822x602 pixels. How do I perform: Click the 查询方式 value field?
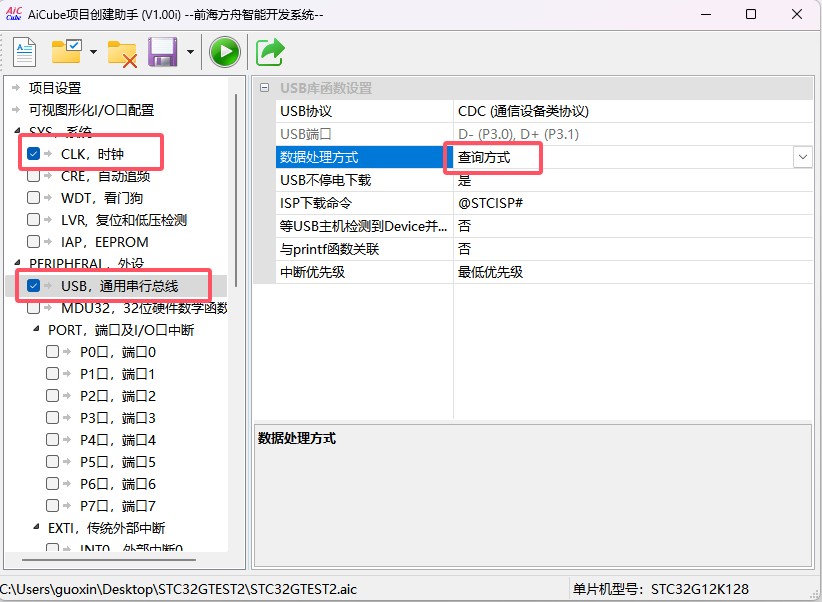[x=623, y=157]
